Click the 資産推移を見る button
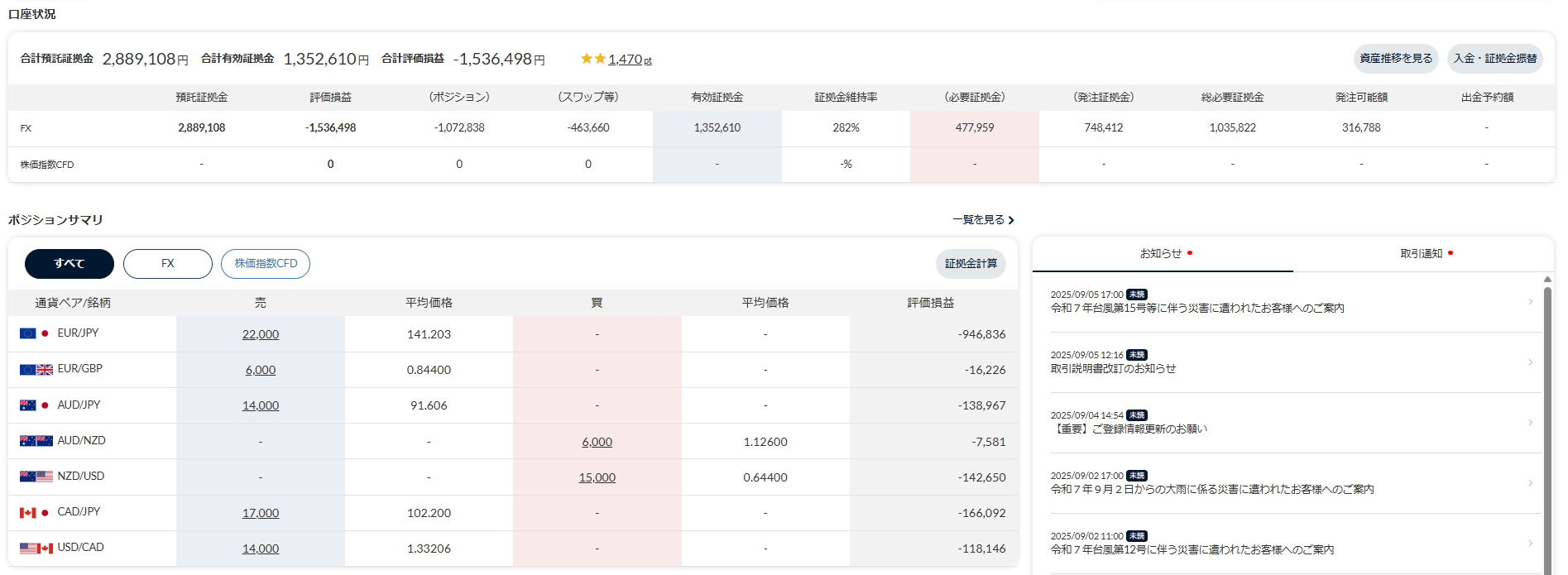Screen dimensions: 1568x575 point(1397,59)
